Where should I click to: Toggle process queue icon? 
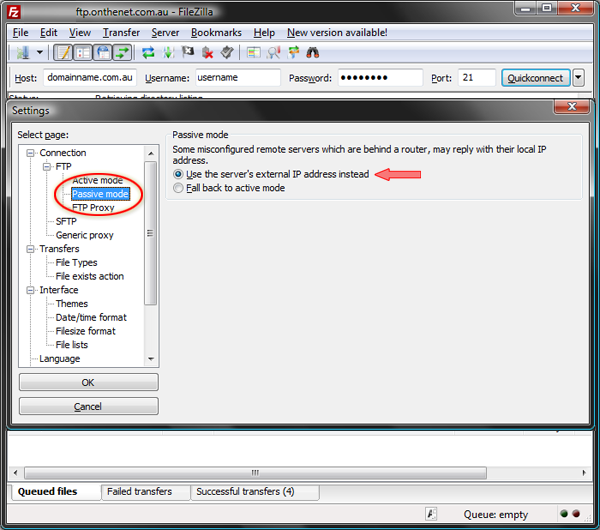pos(168,52)
